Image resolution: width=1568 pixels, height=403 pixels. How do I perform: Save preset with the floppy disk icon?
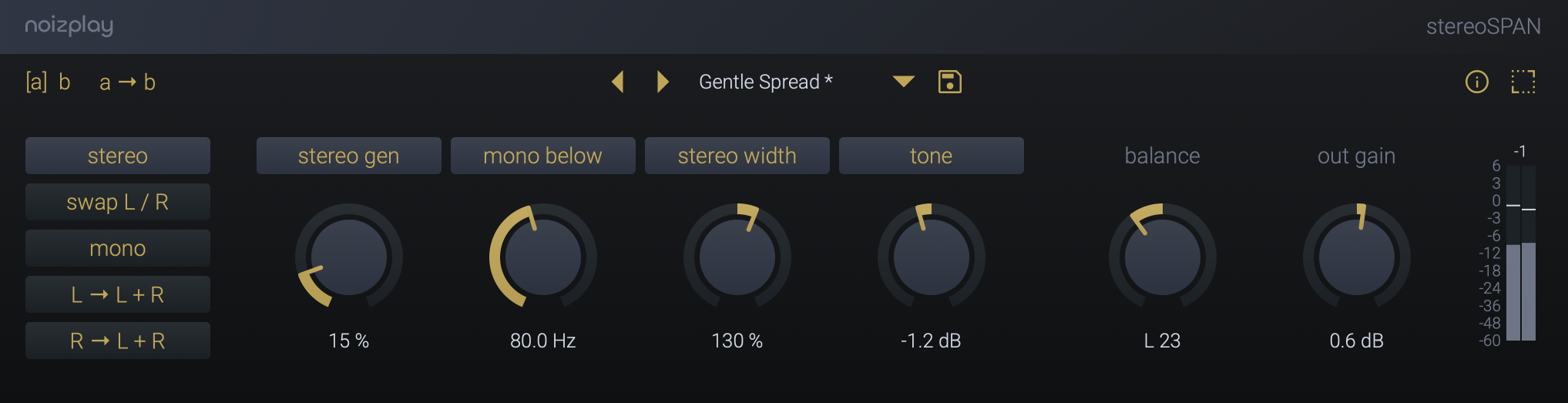pos(950,82)
